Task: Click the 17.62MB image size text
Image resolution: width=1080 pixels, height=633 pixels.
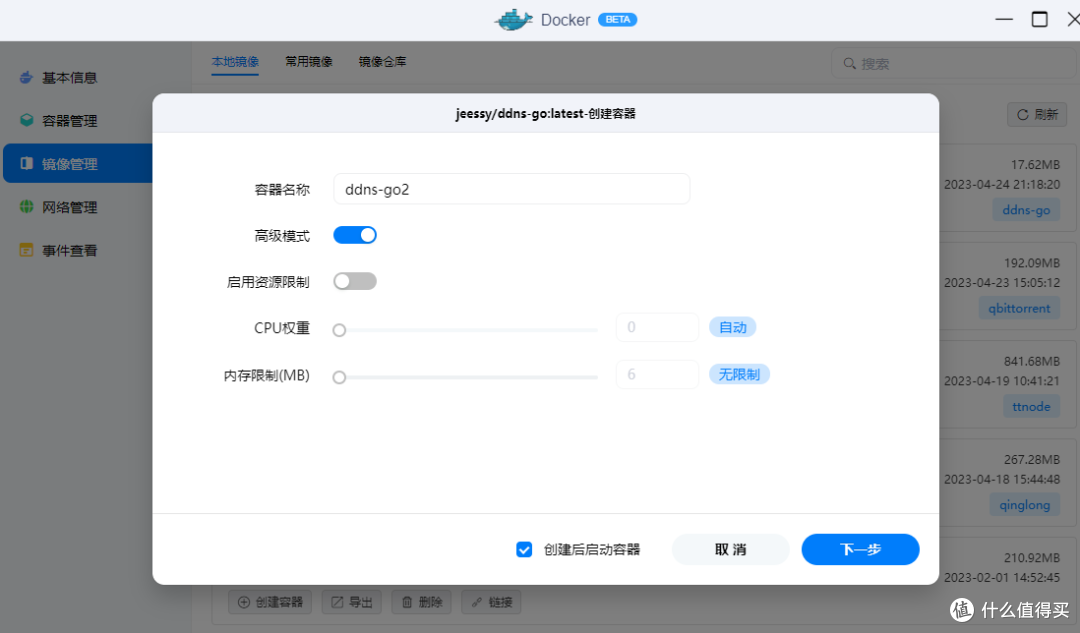Action: click(1035, 165)
